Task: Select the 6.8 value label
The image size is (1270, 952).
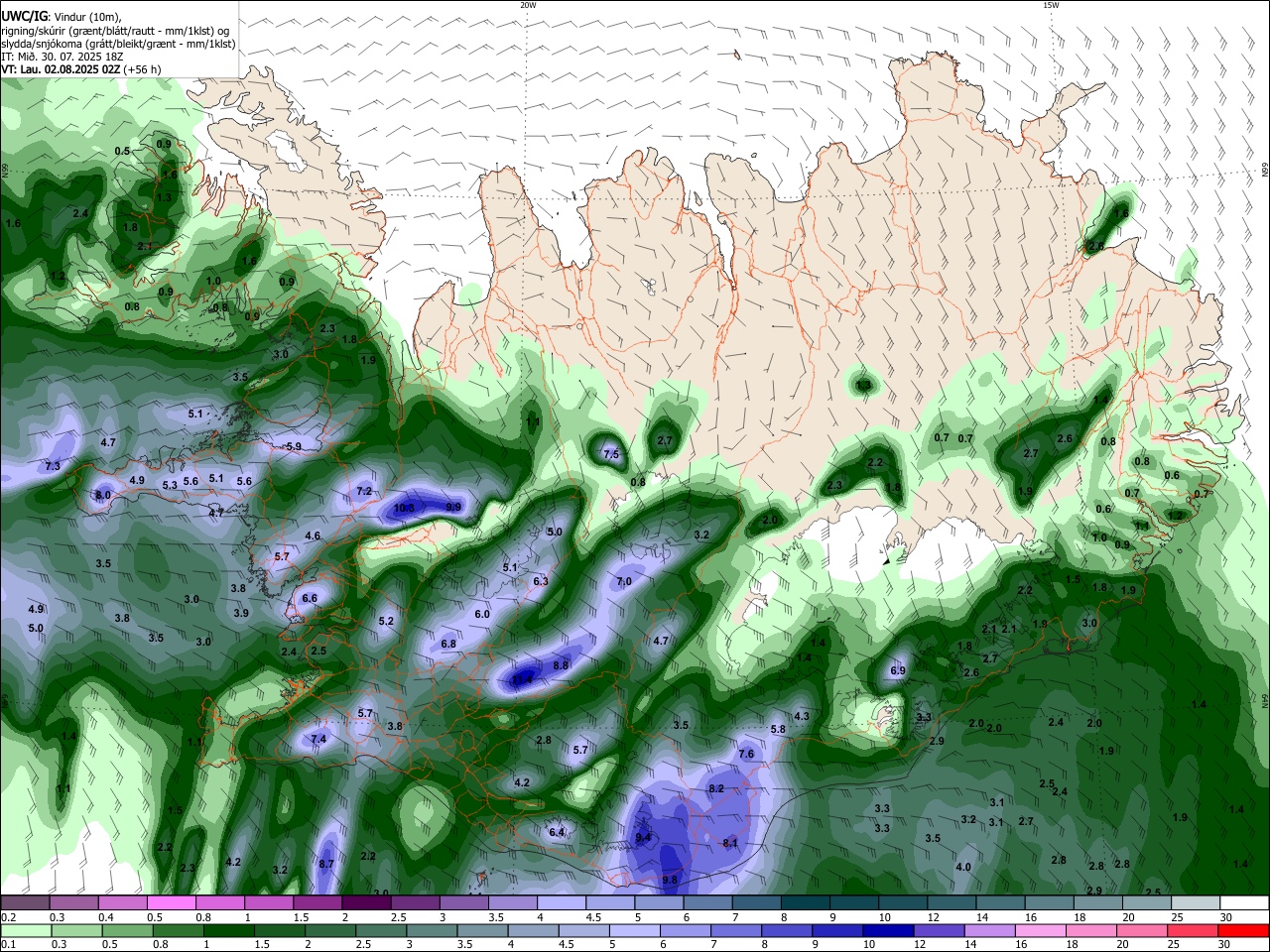Action: click(x=448, y=645)
